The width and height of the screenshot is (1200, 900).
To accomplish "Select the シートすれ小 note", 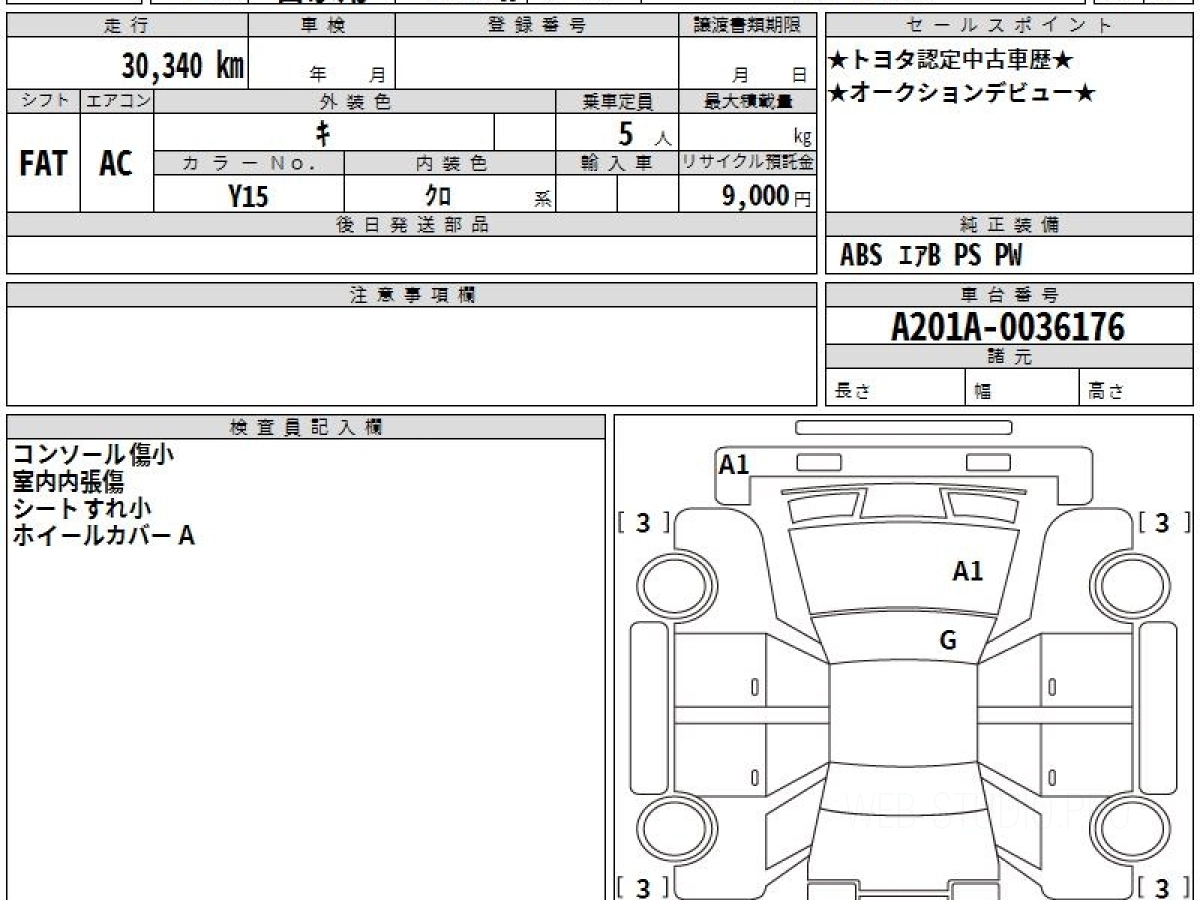I will click(x=82, y=508).
